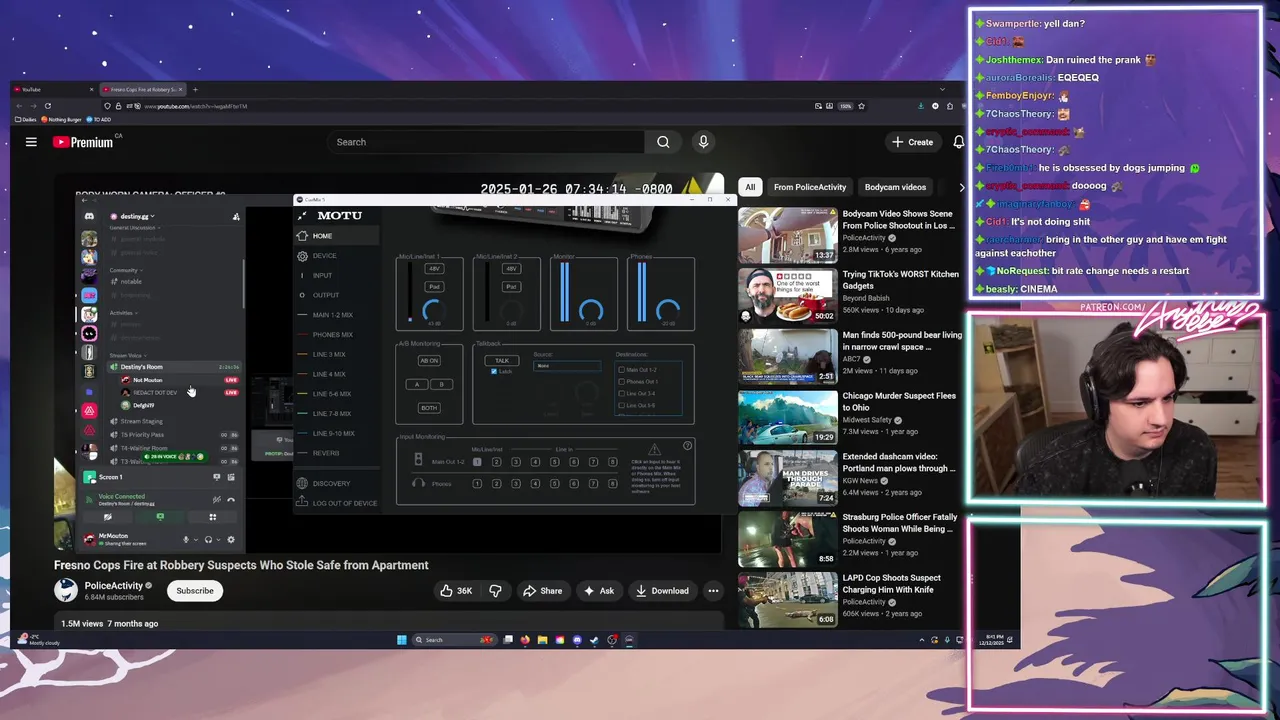Open Talkback Source dropdown

[x=567, y=366]
